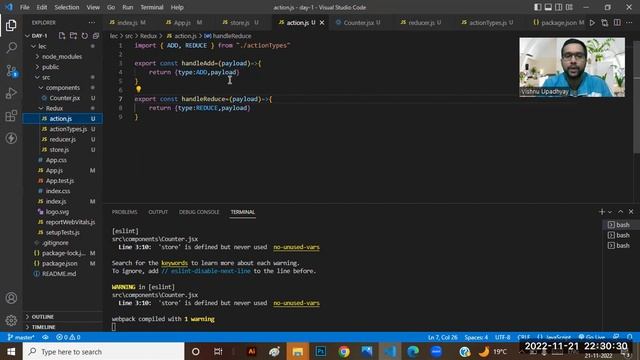This screenshot has width=640, height=360.
Task: Open the Manage gear icon
Action: (x=11, y=320)
